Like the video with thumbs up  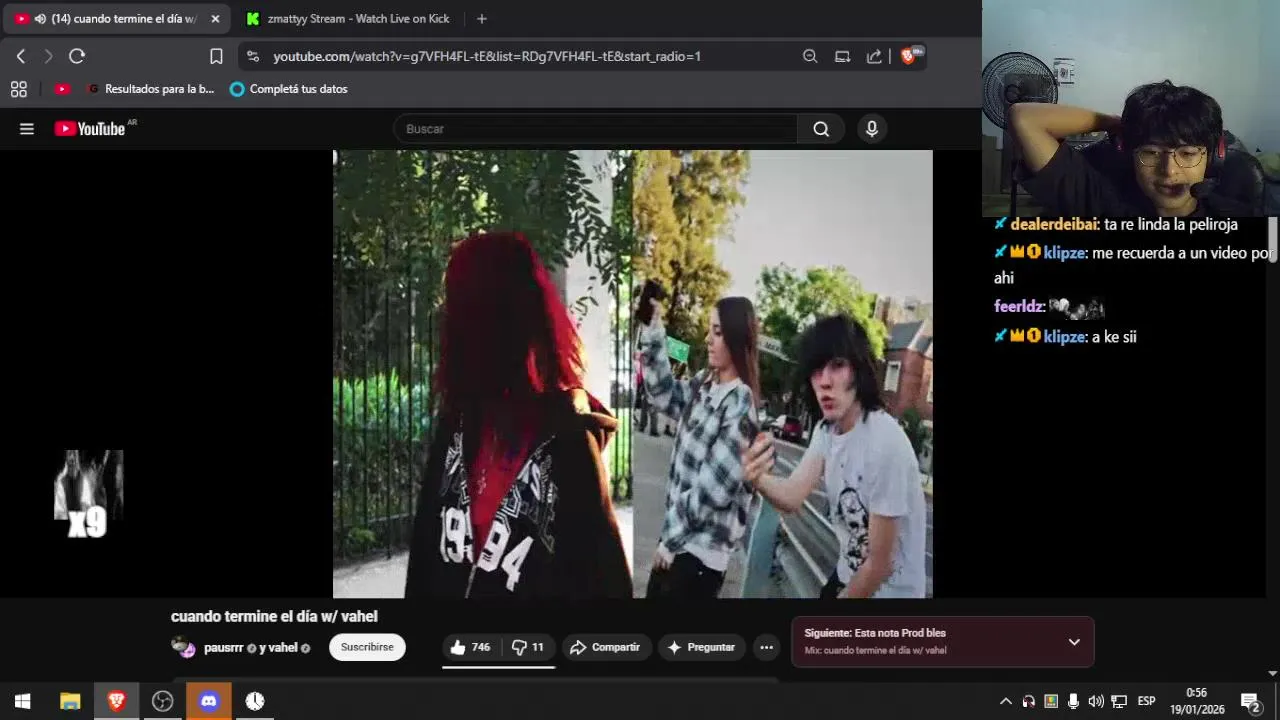(x=470, y=647)
